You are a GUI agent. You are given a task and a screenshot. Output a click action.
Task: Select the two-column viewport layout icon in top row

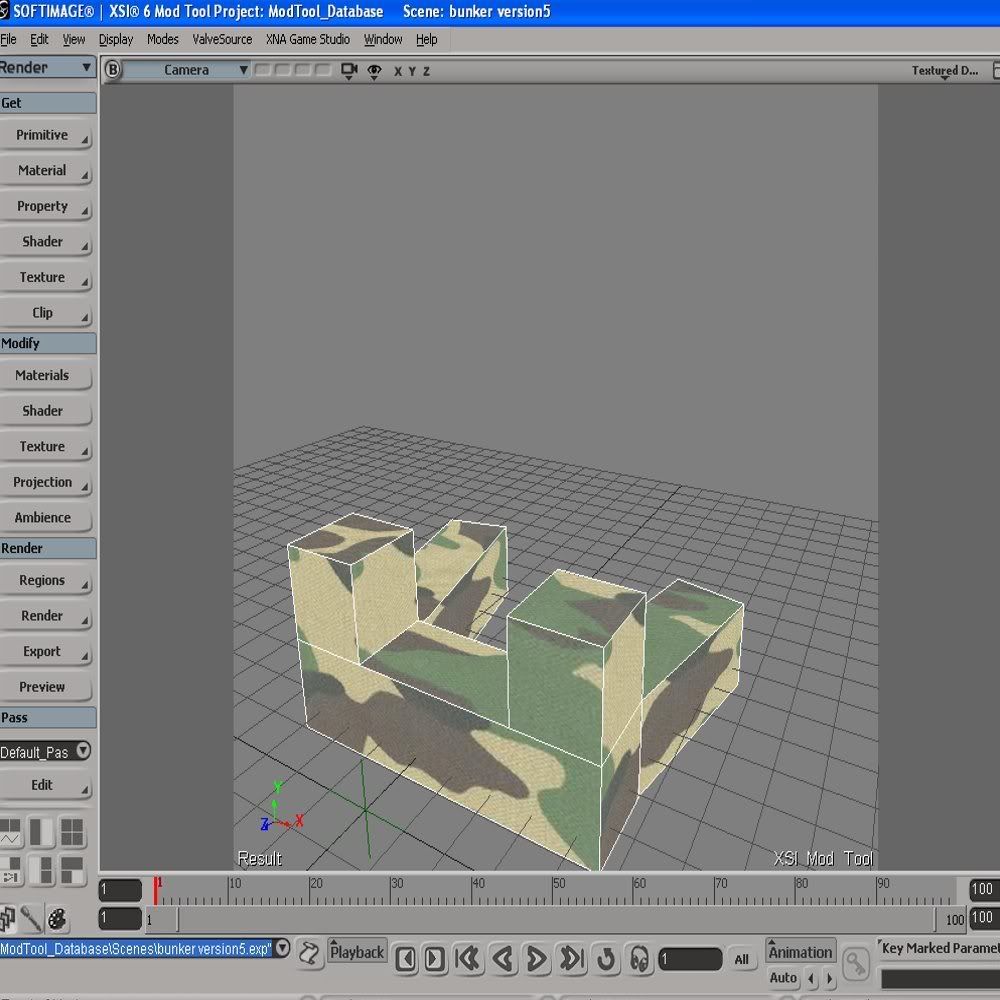[x=41, y=832]
